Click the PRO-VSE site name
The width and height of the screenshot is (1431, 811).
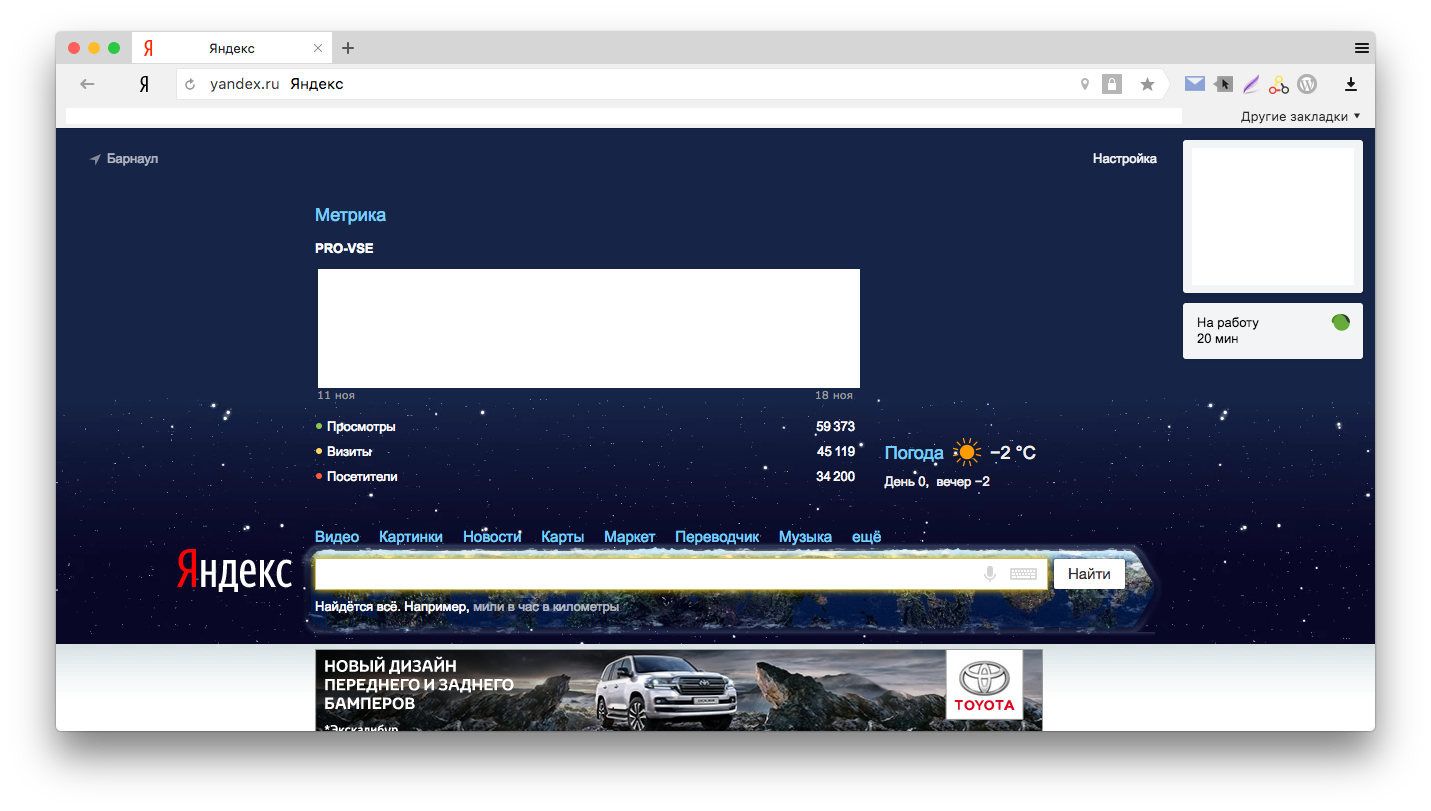(344, 248)
